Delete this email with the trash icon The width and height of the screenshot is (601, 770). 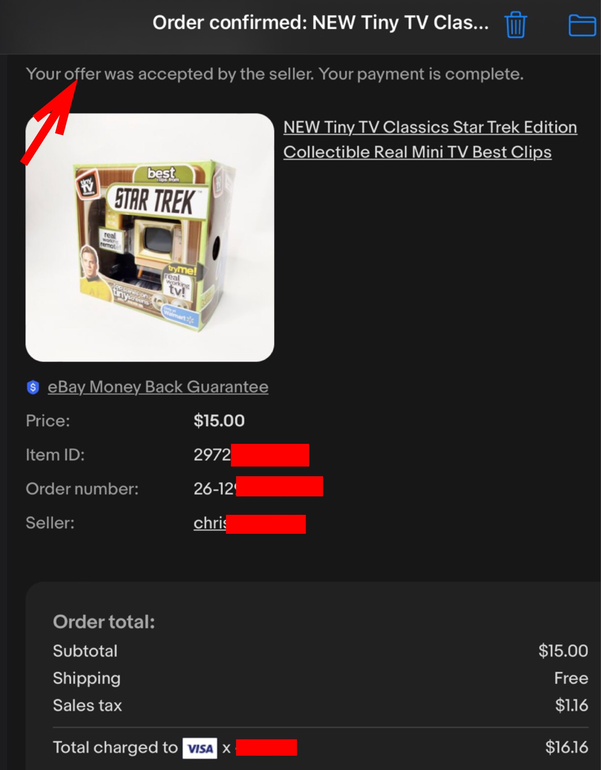click(x=516, y=24)
